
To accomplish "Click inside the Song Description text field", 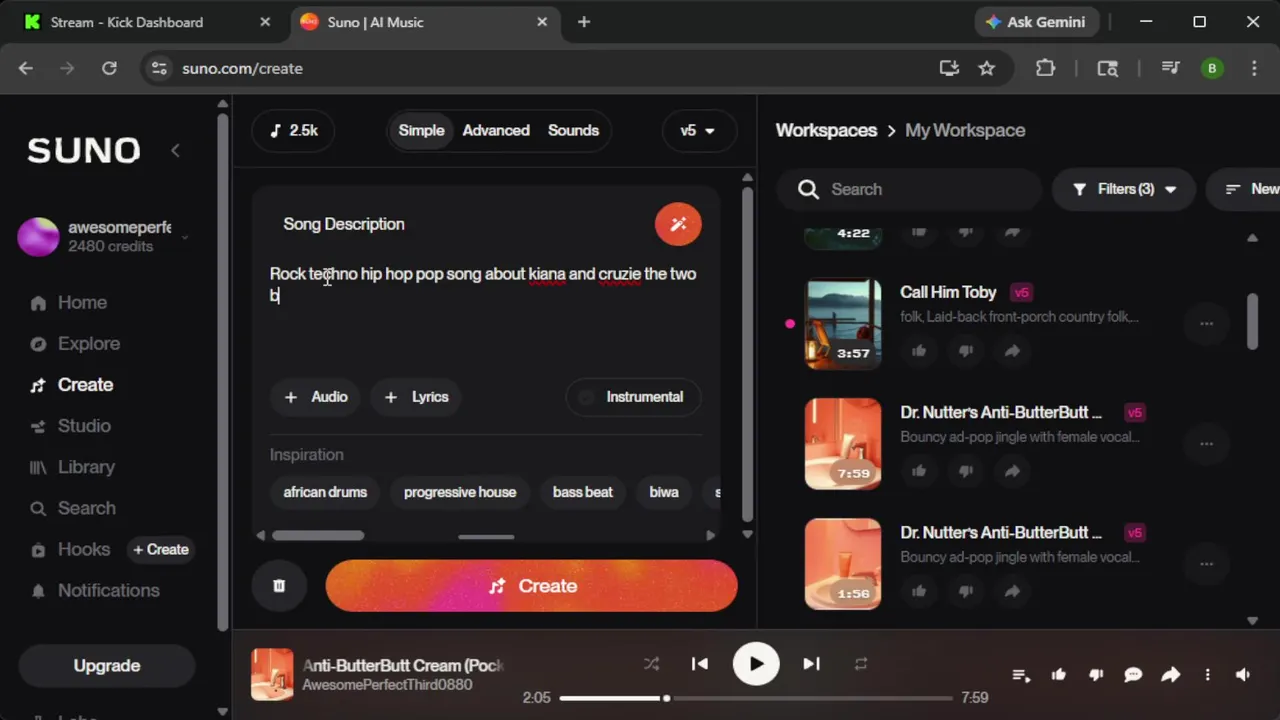I will click(x=484, y=310).
